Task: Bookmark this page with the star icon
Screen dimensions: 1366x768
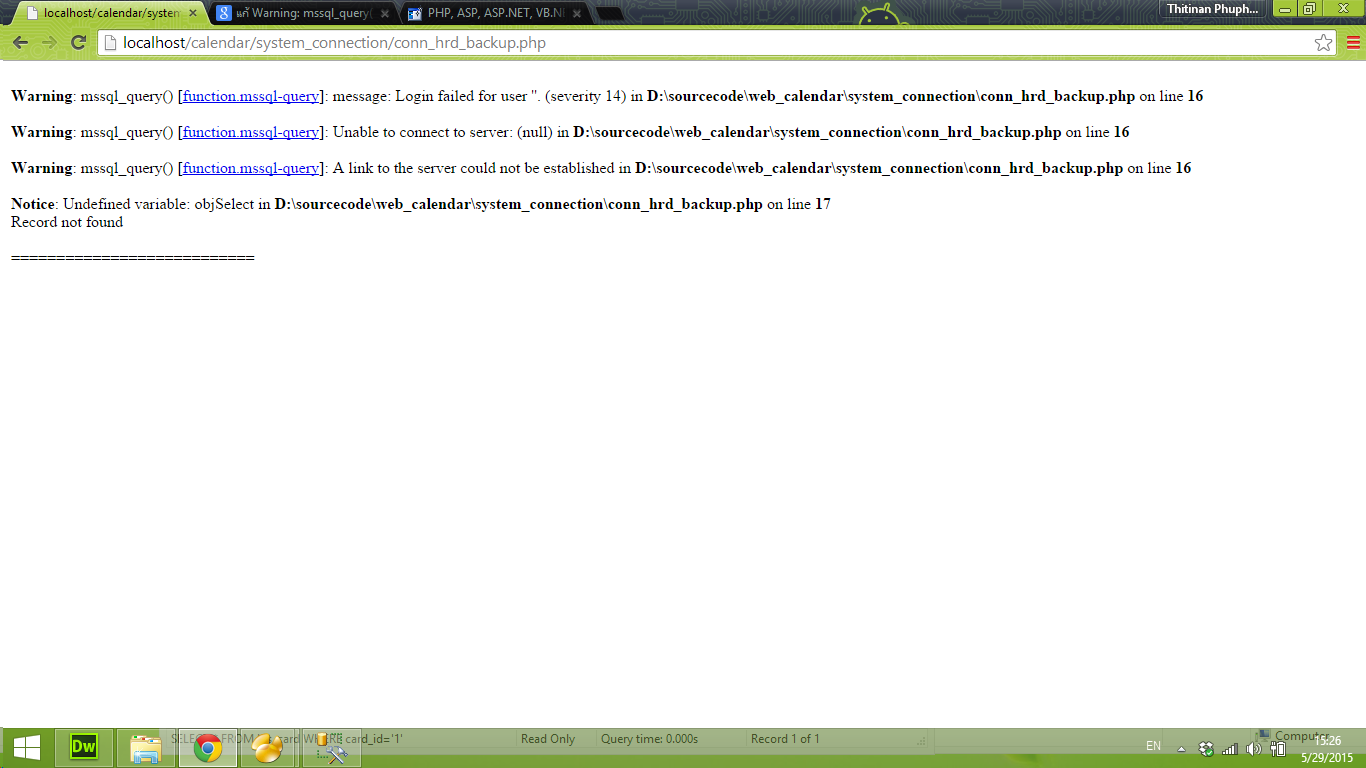Action: click(x=1323, y=43)
